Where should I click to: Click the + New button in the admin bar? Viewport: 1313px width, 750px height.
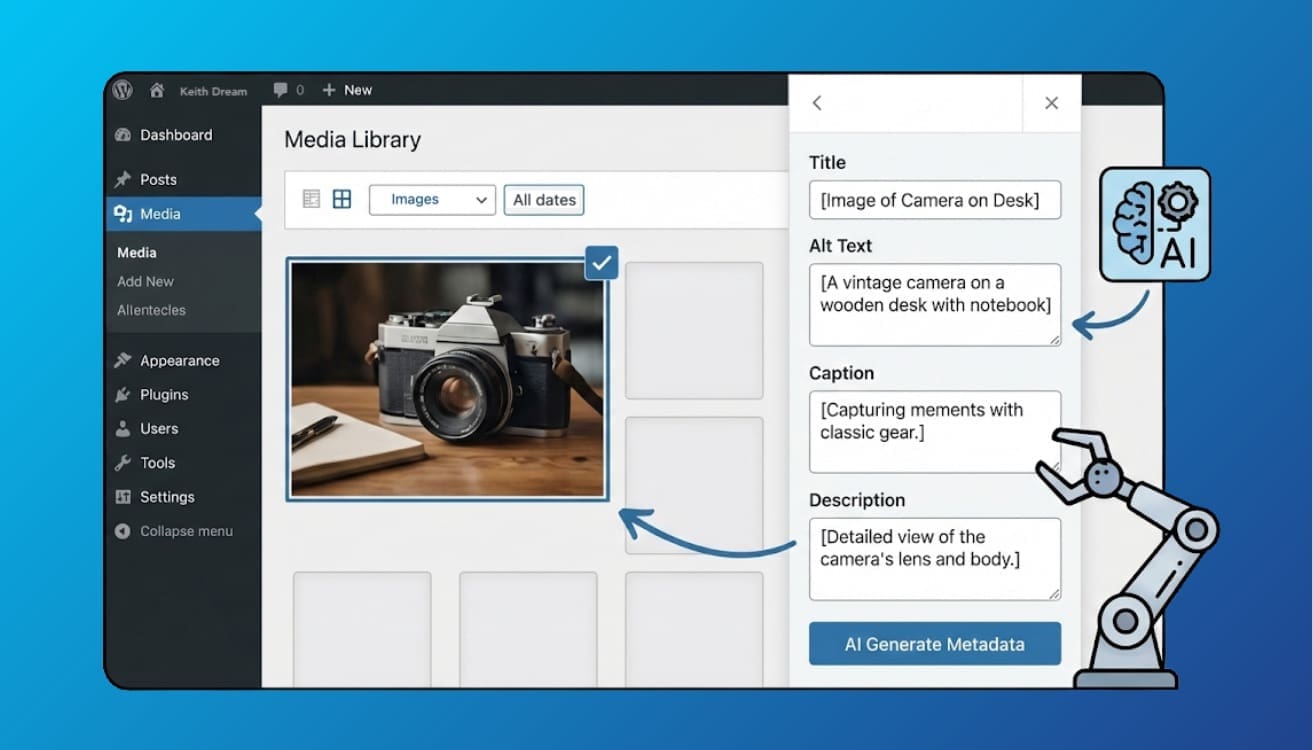point(347,90)
